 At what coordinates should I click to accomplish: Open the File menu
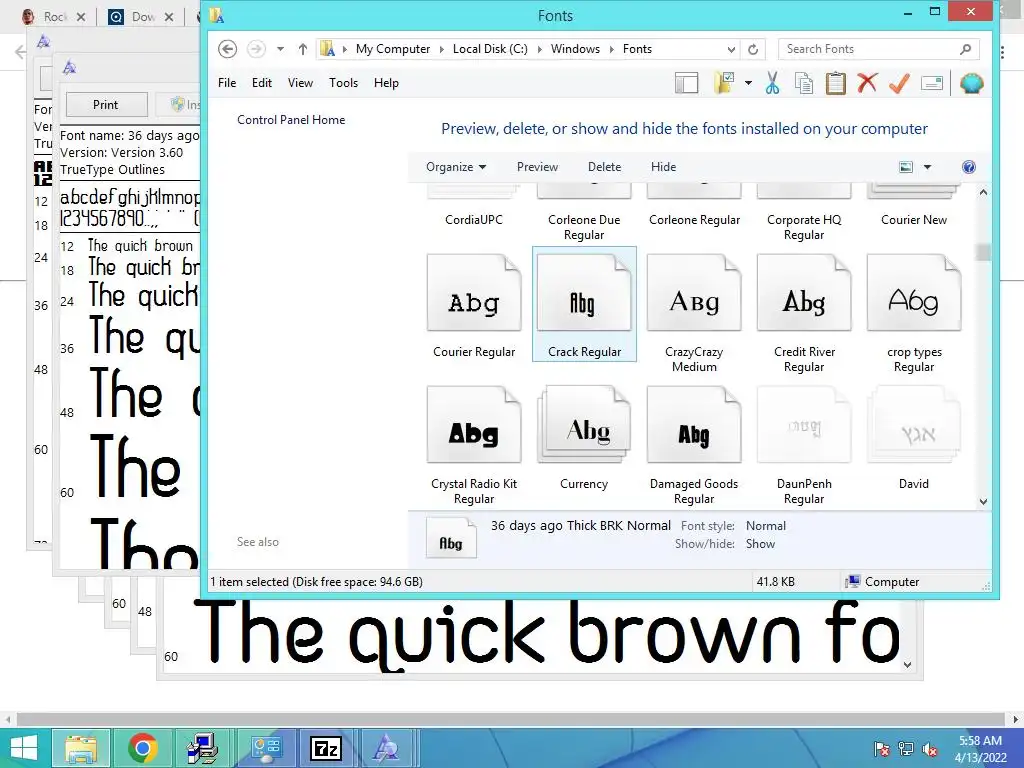(227, 83)
